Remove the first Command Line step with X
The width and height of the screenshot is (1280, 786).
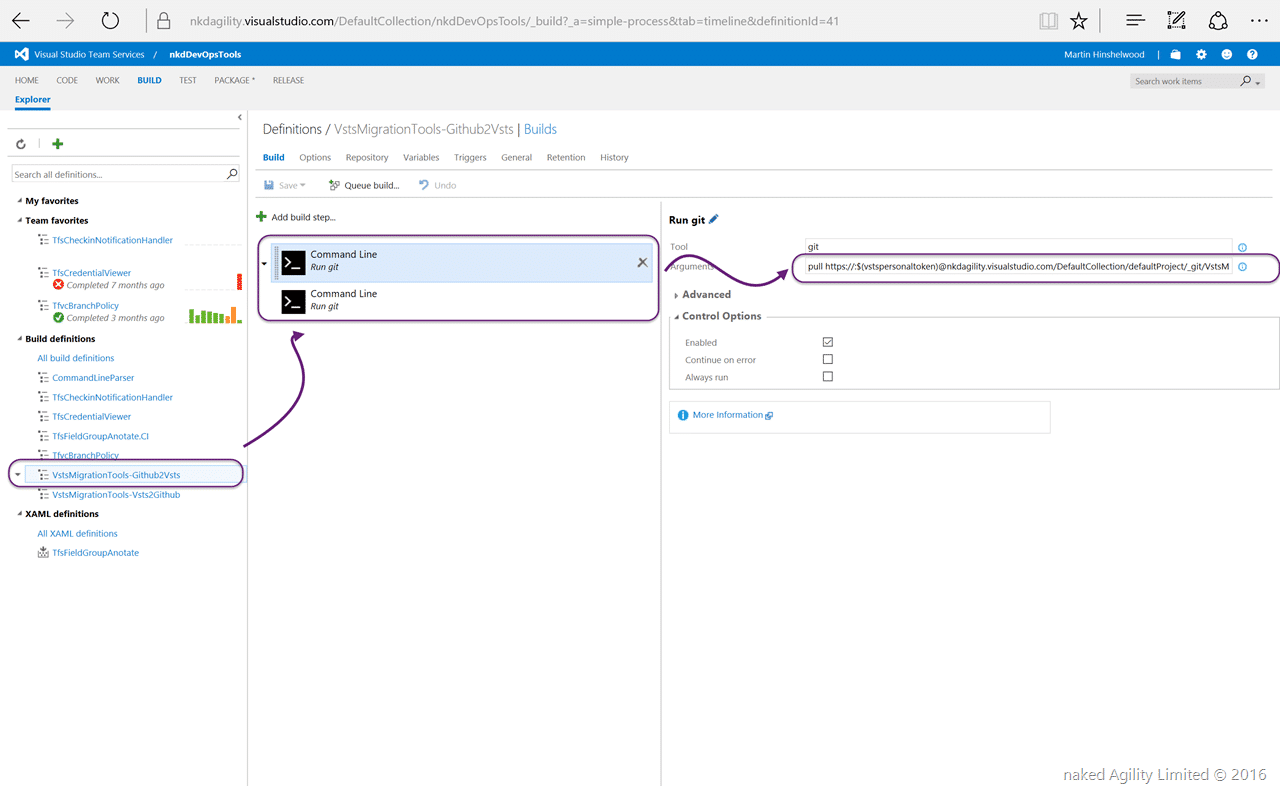[643, 262]
